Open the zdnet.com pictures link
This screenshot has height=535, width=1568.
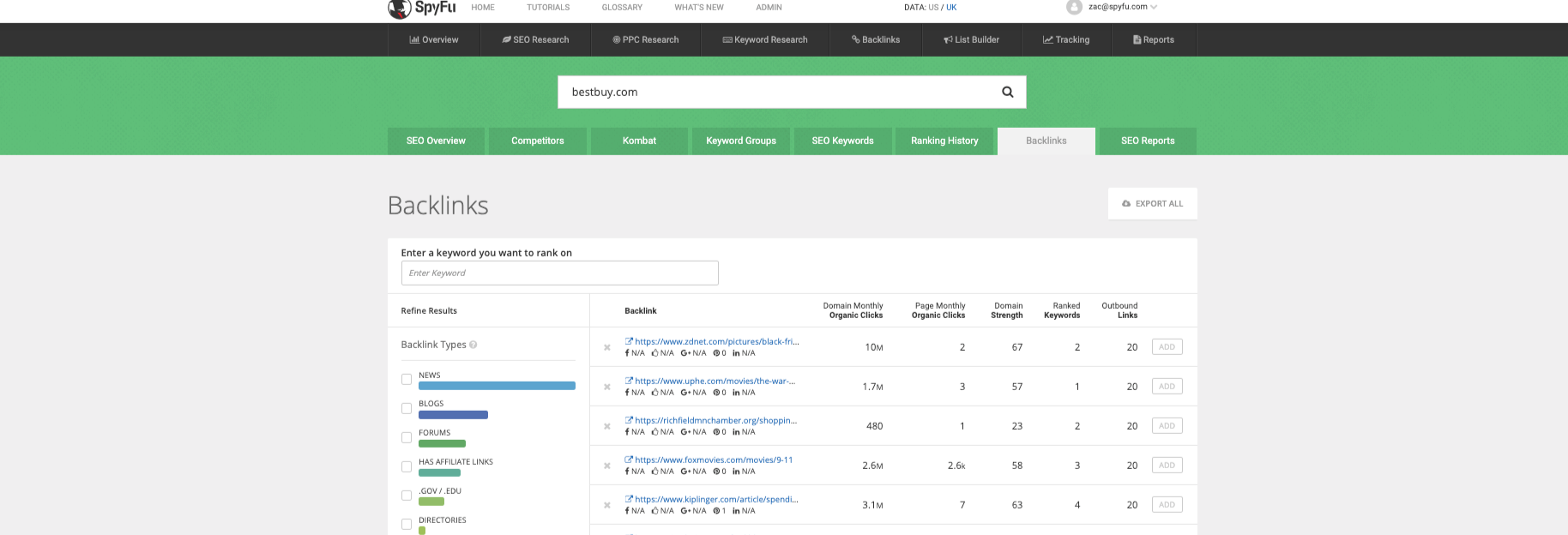[x=717, y=341]
